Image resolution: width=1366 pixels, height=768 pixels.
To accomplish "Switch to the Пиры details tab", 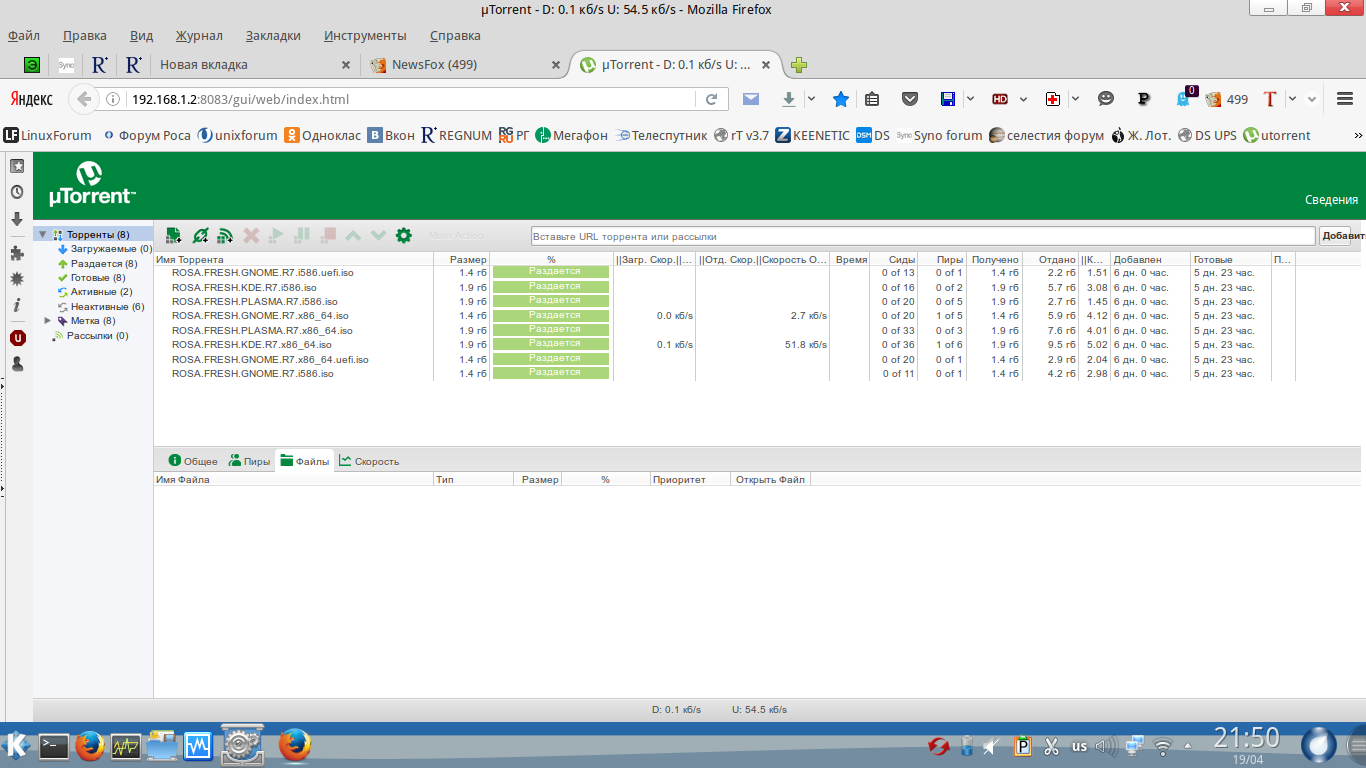I will click(x=249, y=461).
